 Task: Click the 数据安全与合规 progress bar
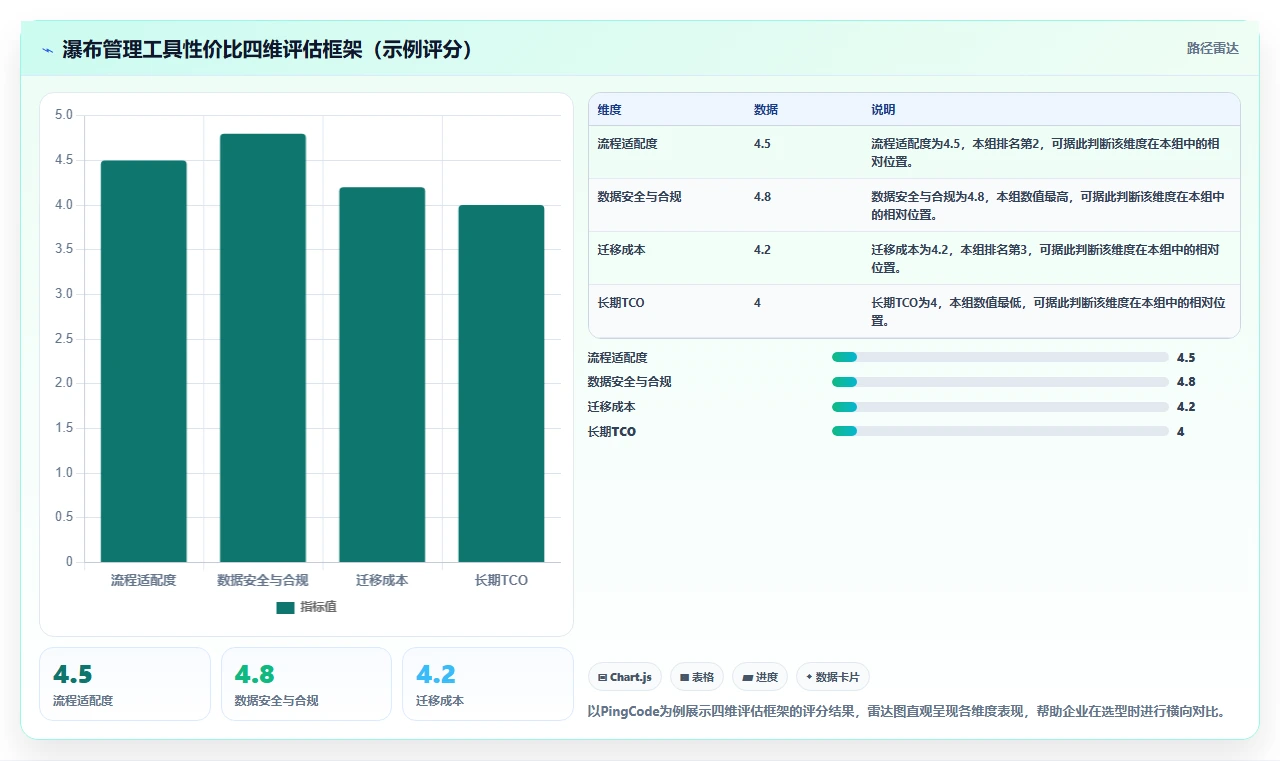(x=1000, y=382)
